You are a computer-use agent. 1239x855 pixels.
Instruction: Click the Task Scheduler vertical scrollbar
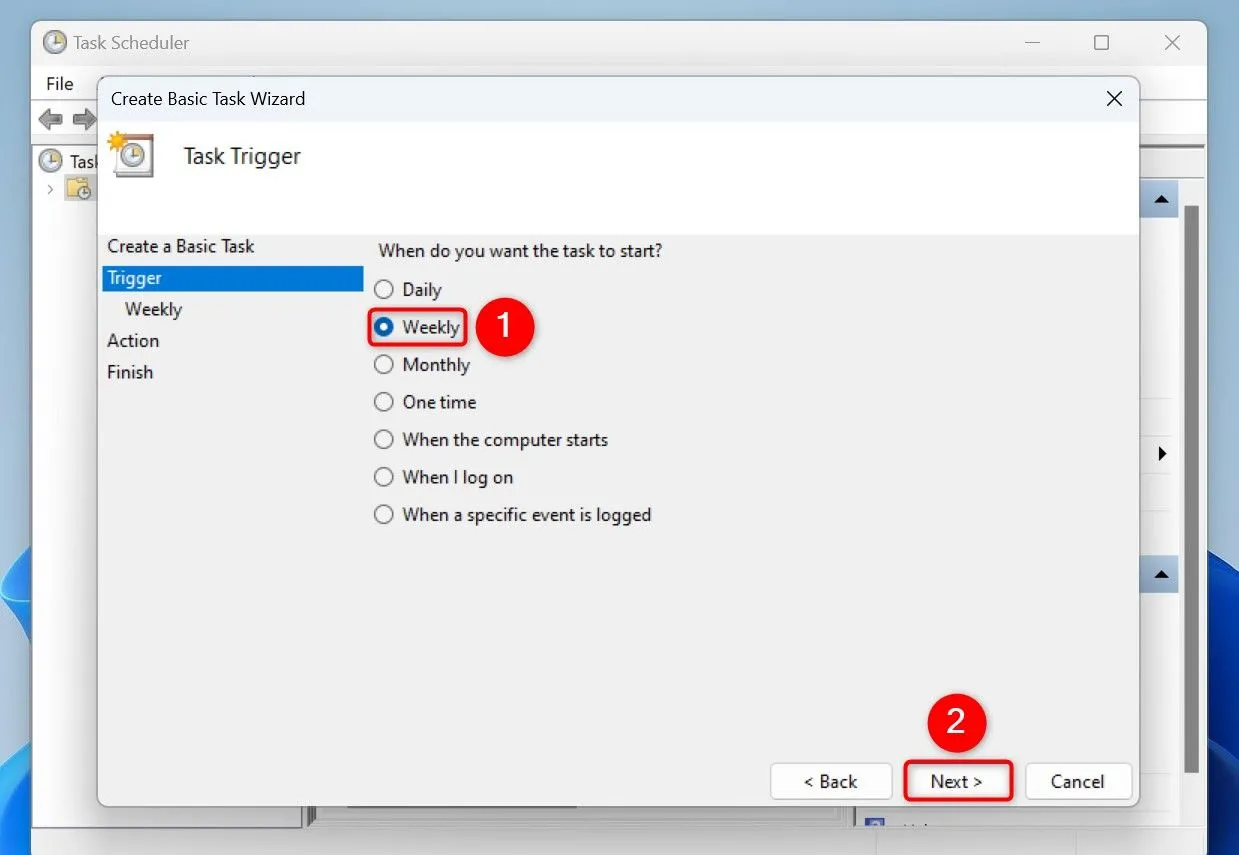pos(1191,488)
